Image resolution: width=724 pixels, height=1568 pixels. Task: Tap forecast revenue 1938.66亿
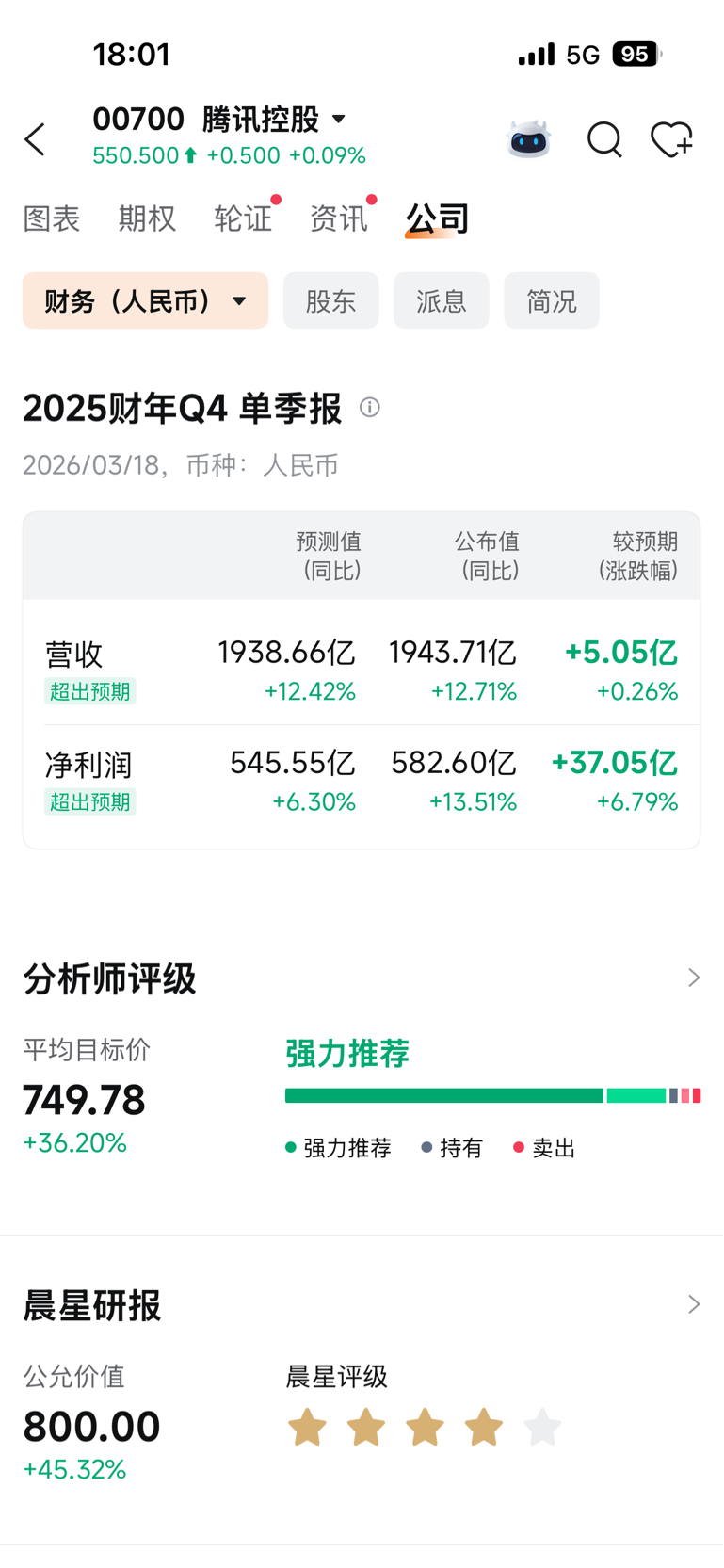click(286, 652)
